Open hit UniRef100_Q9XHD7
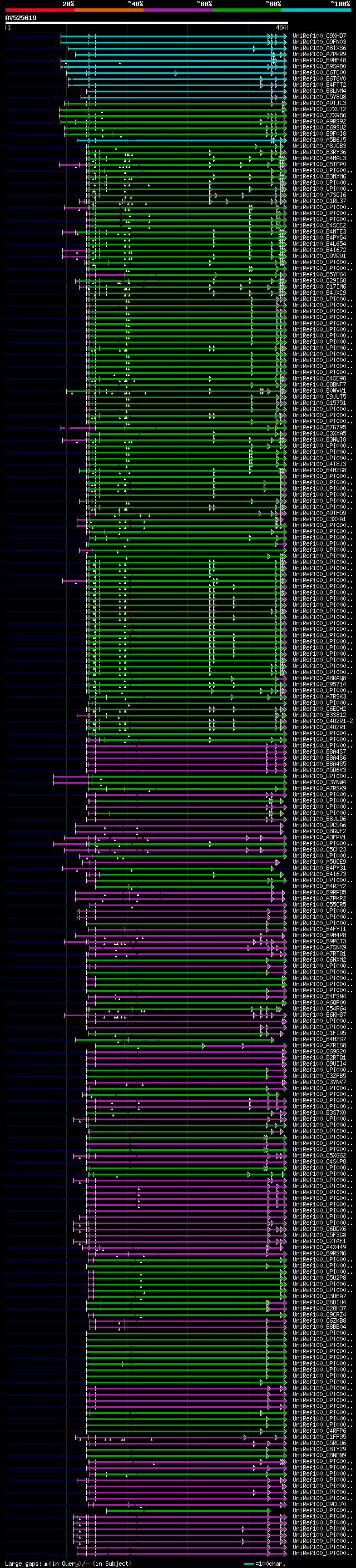Screen dimensions: 356x1568 319,36
